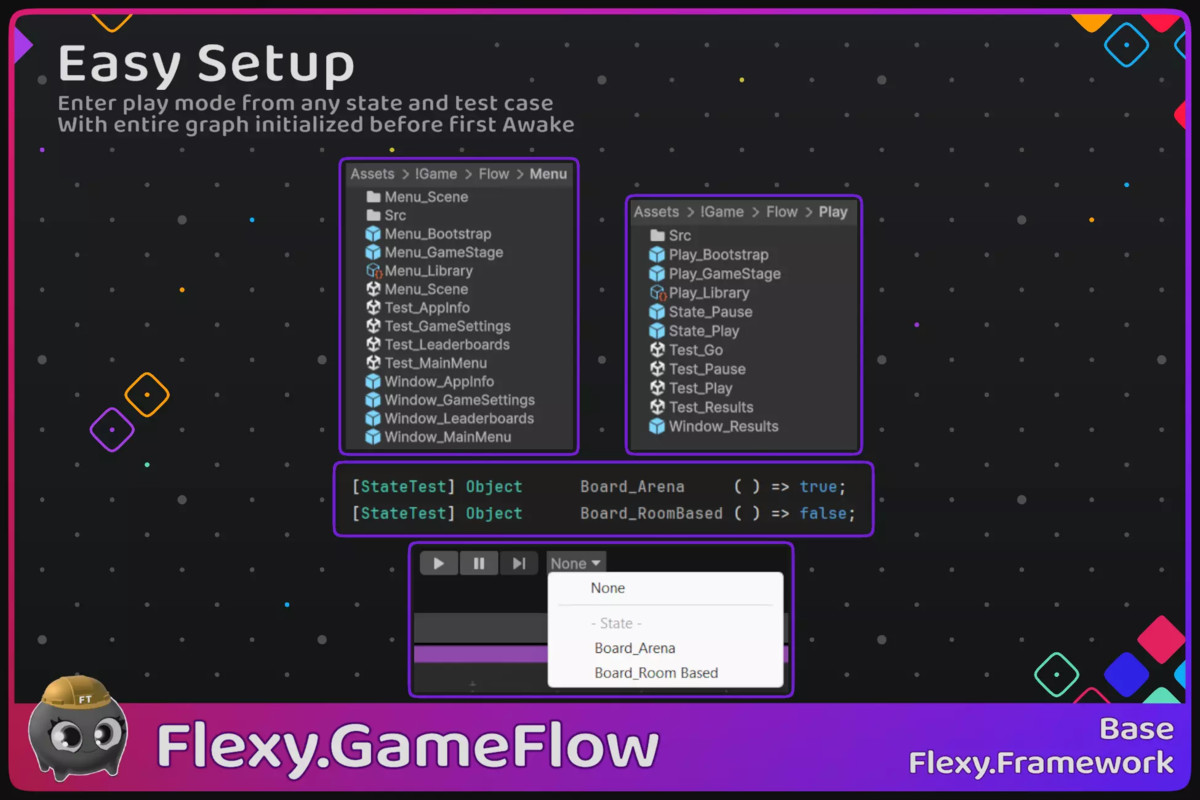Click the Play_GameStage prefab icon

coord(657,274)
